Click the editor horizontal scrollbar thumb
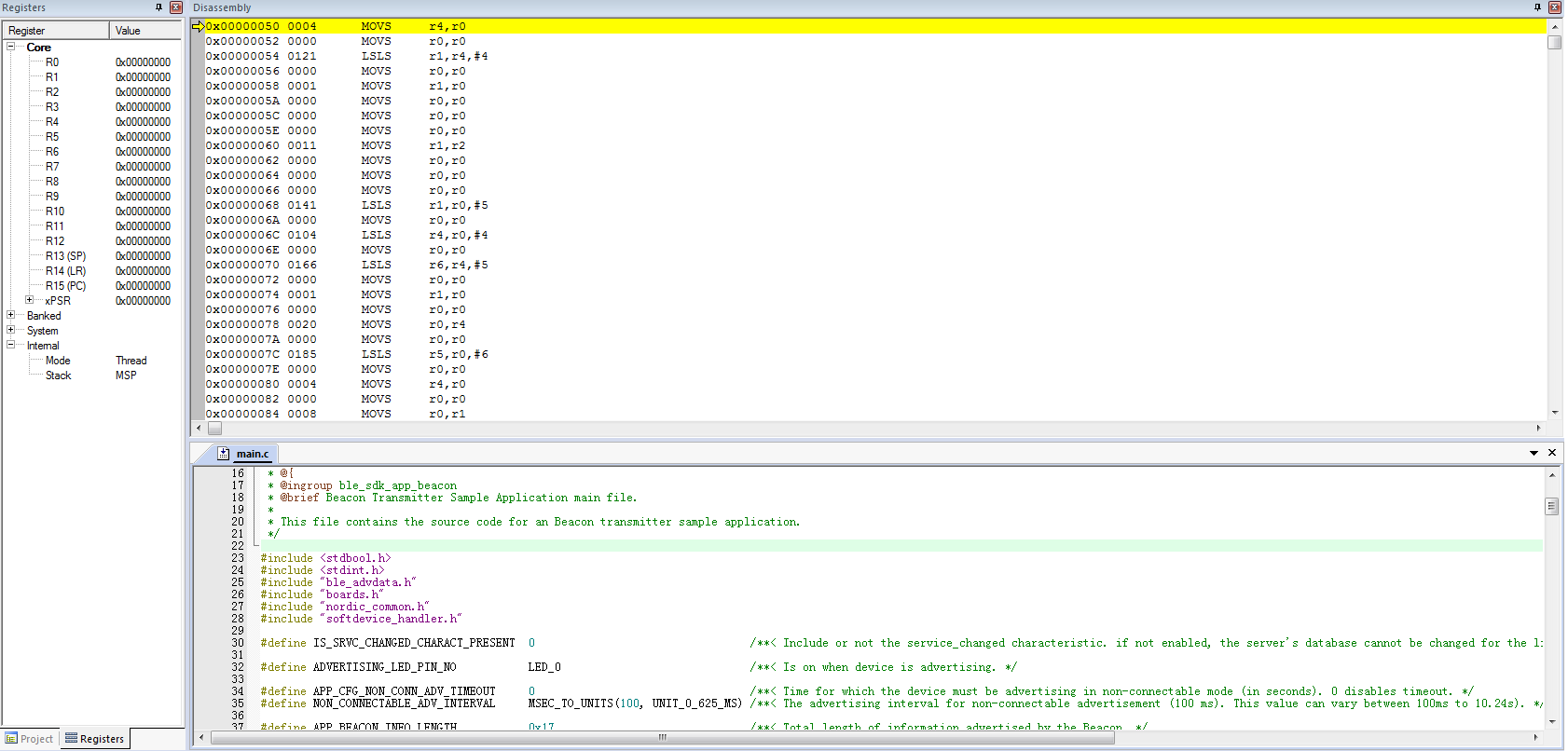The image size is (1568, 751). [x=663, y=737]
